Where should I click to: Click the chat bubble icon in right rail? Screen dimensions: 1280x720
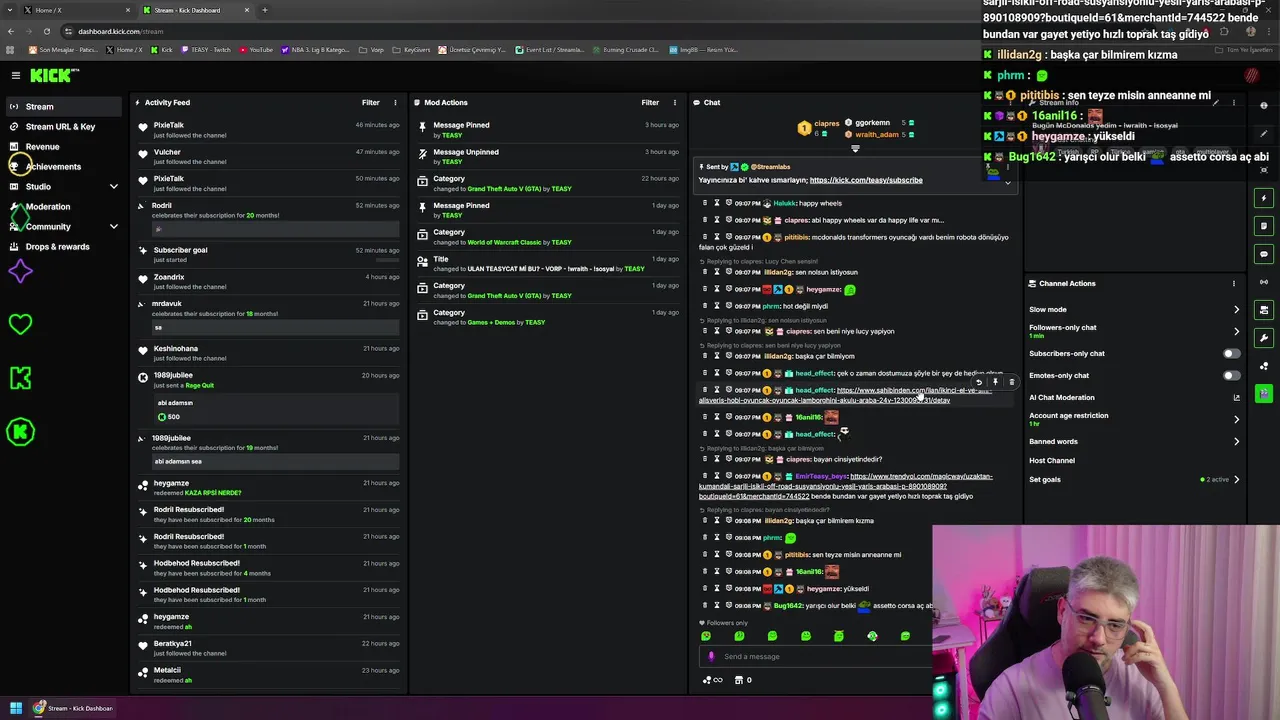pyautogui.click(x=1264, y=254)
